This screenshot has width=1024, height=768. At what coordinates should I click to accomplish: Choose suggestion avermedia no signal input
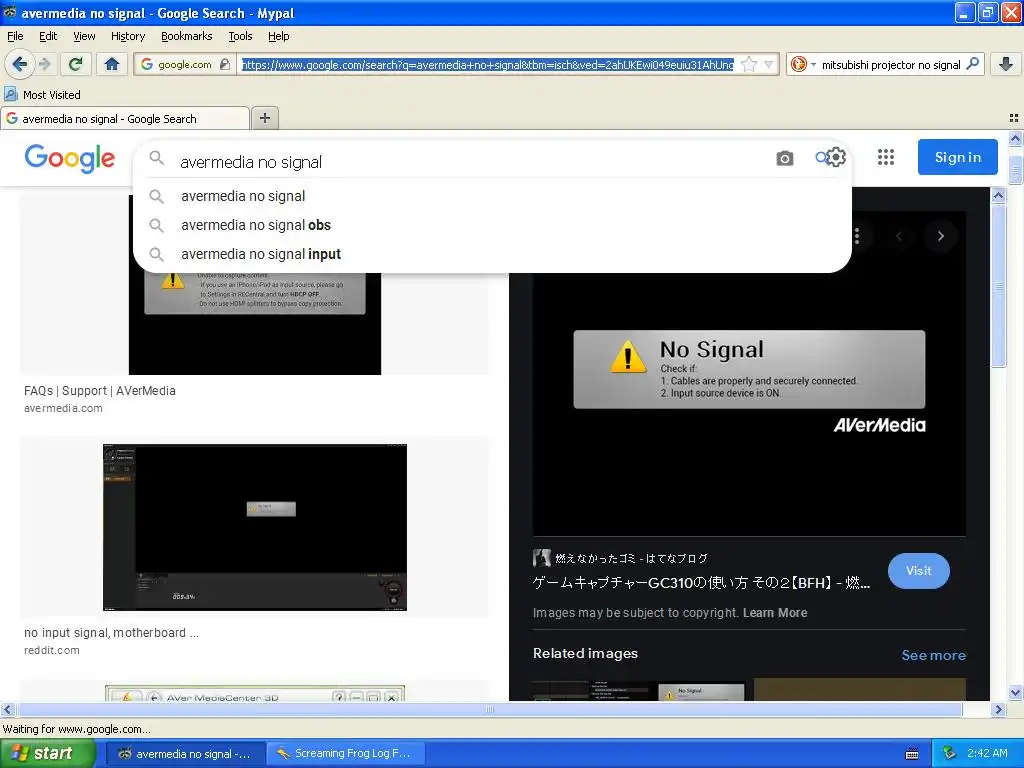pyautogui.click(x=492, y=254)
